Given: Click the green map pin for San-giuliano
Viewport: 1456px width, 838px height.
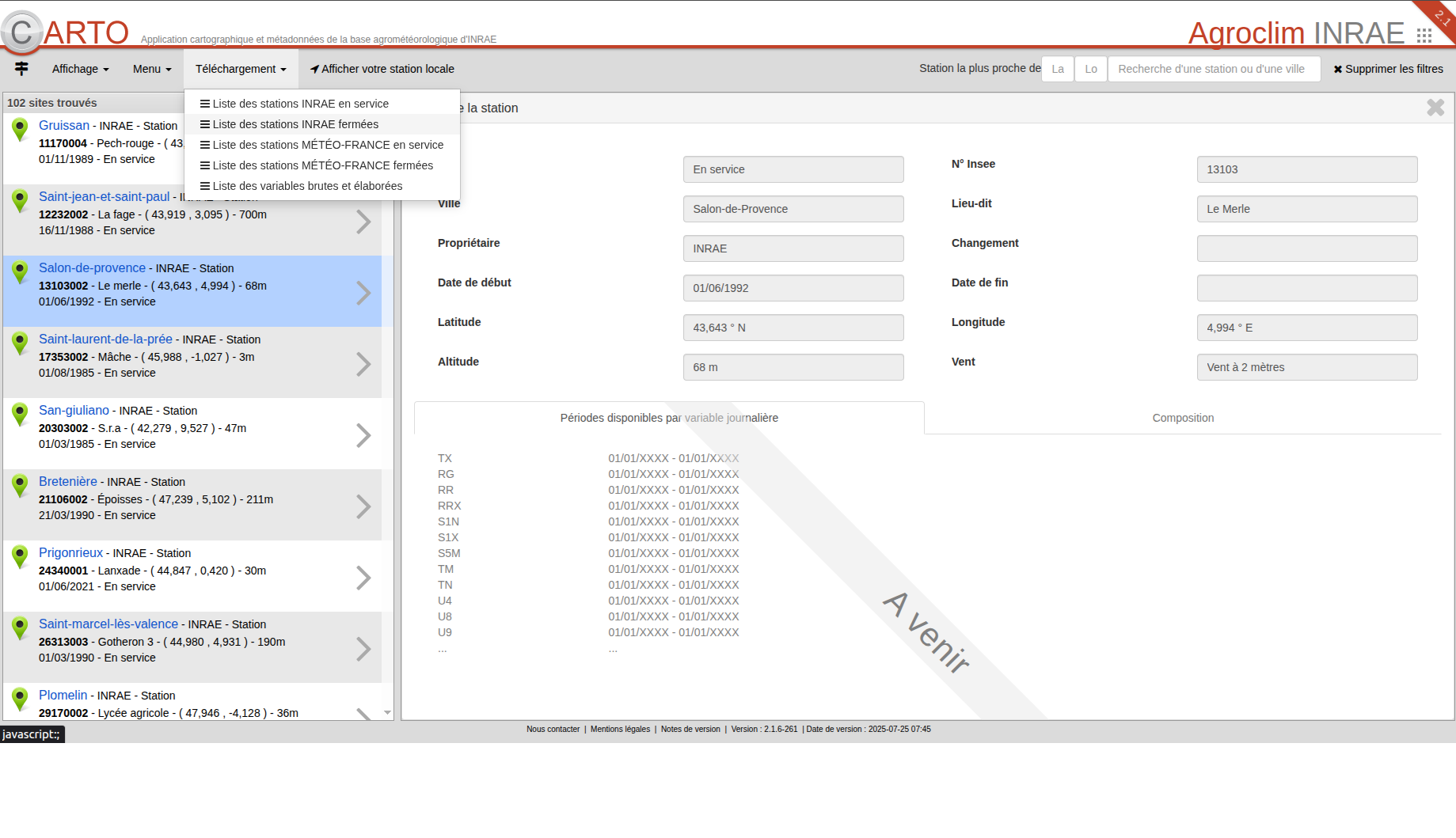Looking at the screenshot, I should [21, 414].
